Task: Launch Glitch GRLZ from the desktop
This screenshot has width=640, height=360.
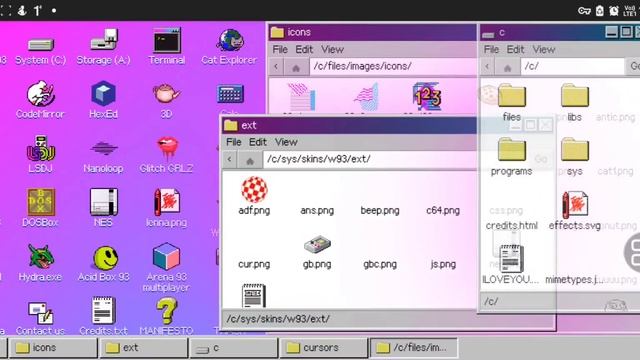Action: (166, 154)
